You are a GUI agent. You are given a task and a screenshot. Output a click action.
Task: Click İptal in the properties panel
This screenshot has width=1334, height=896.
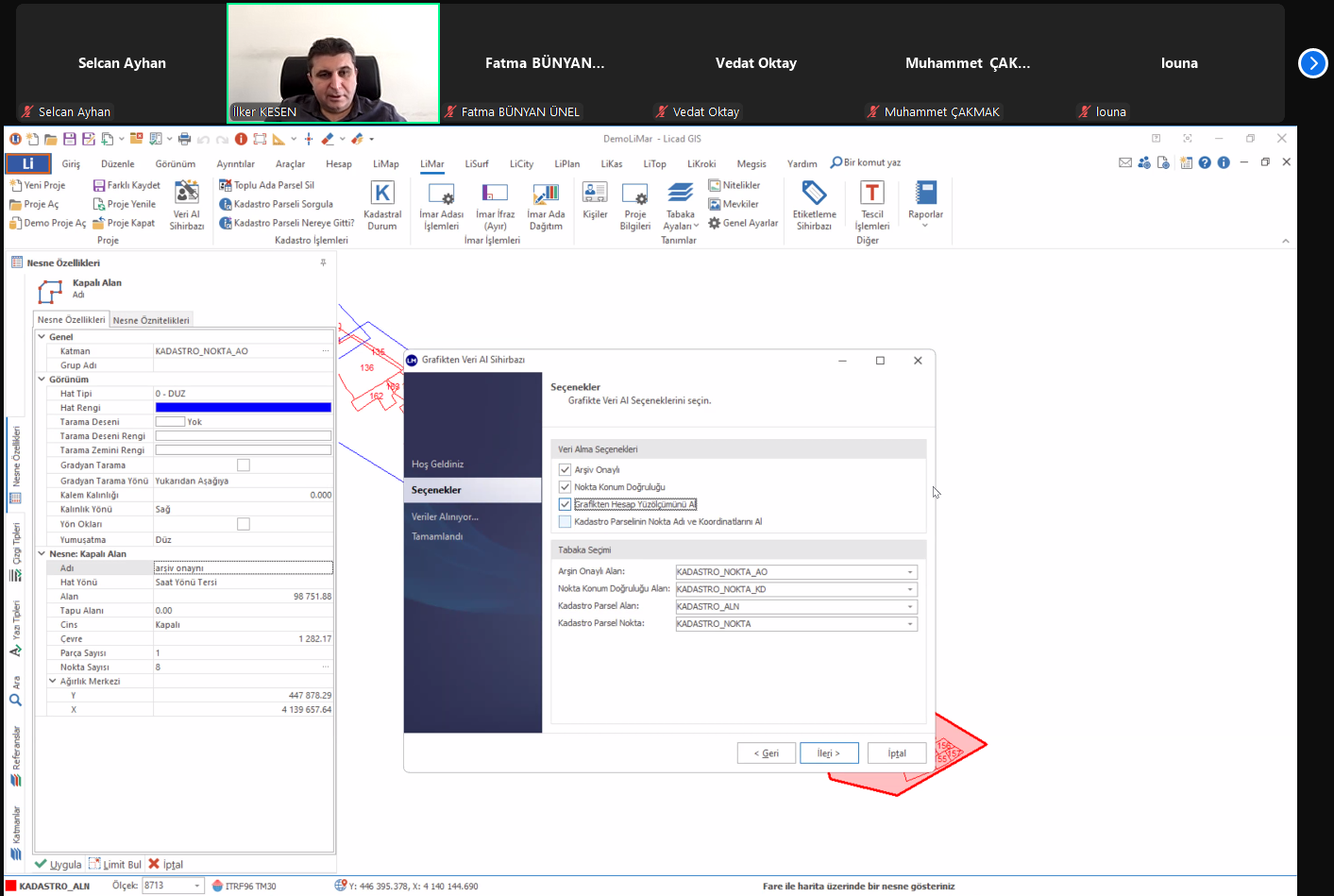click(165, 864)
